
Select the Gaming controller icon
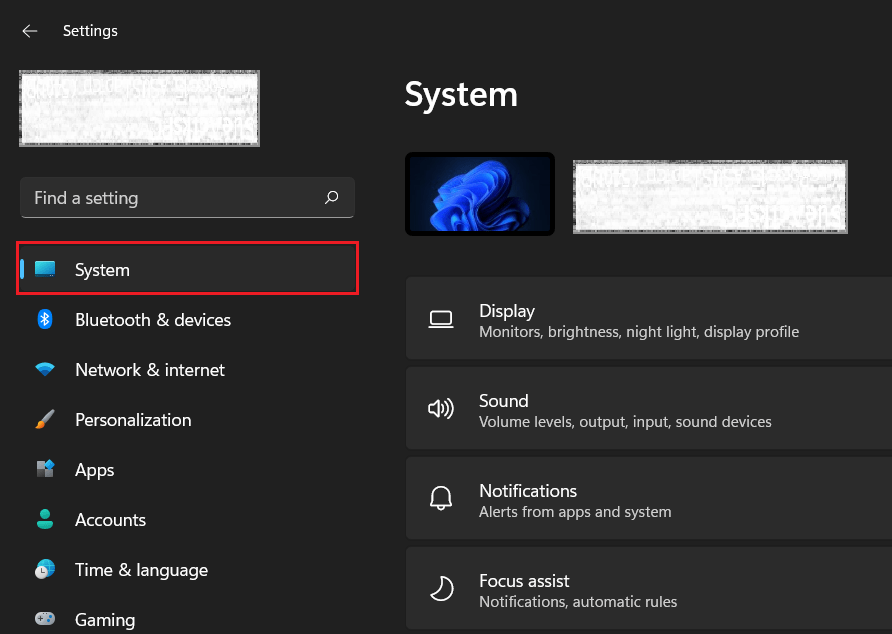(x=45, y=620)
